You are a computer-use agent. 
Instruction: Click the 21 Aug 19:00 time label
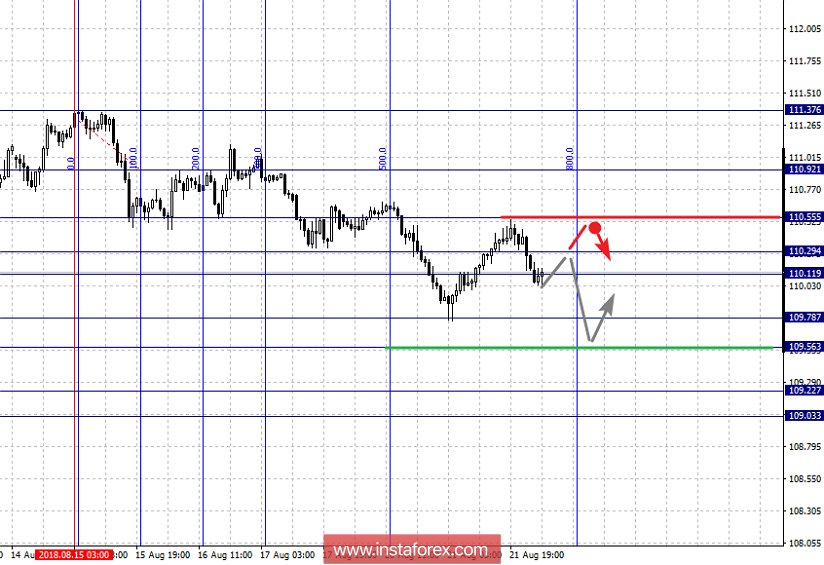537,555
